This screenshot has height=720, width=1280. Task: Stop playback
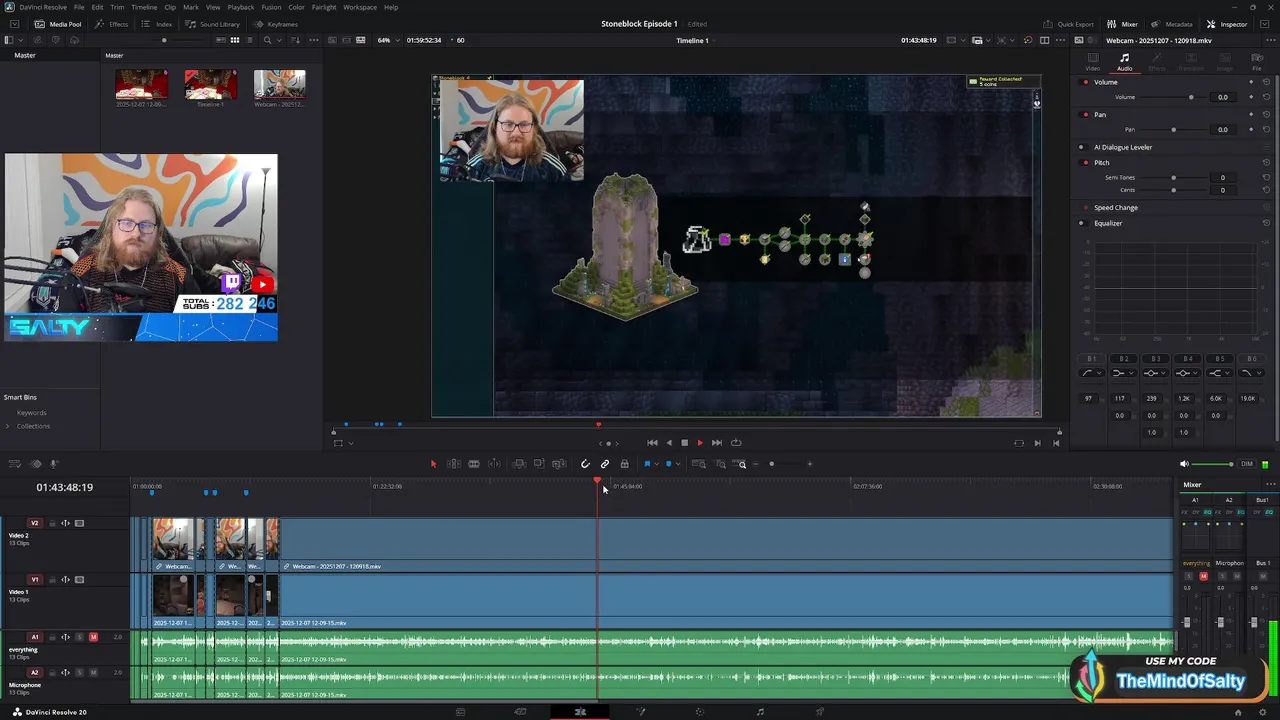[x=684, y=443]
